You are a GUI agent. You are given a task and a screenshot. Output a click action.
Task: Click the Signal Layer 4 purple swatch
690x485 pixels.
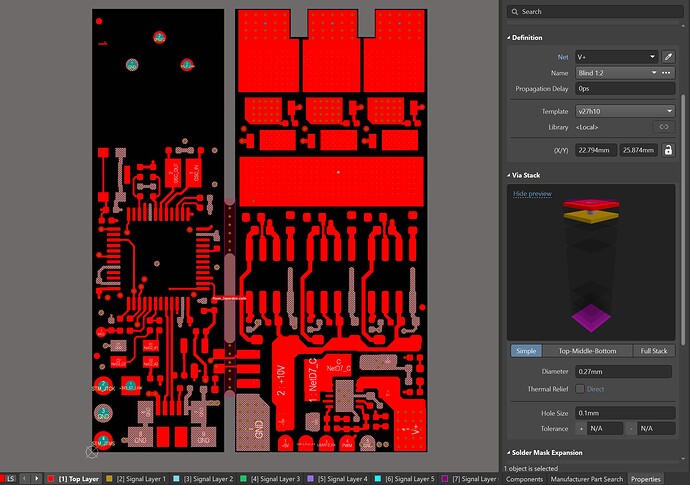311,479
